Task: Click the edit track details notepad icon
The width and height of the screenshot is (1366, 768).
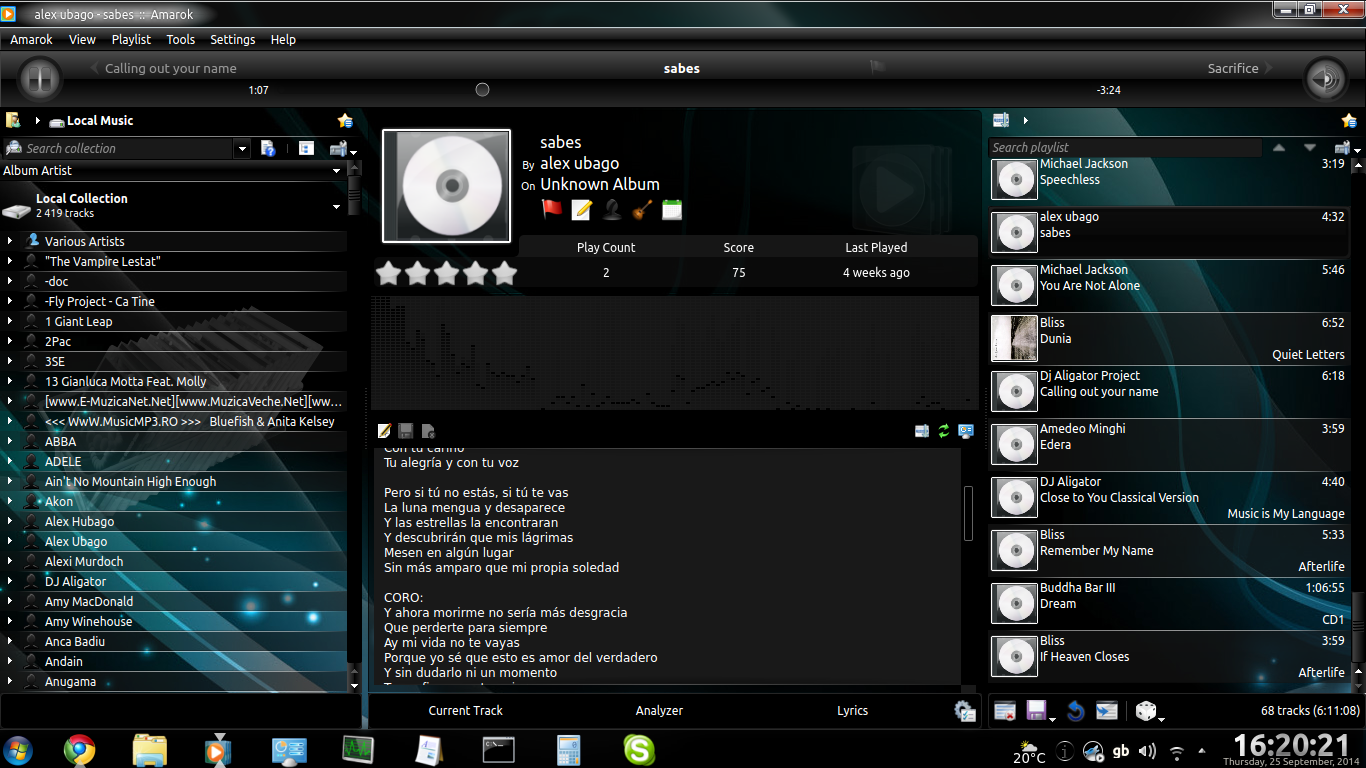Action: (x=582, y=209)
